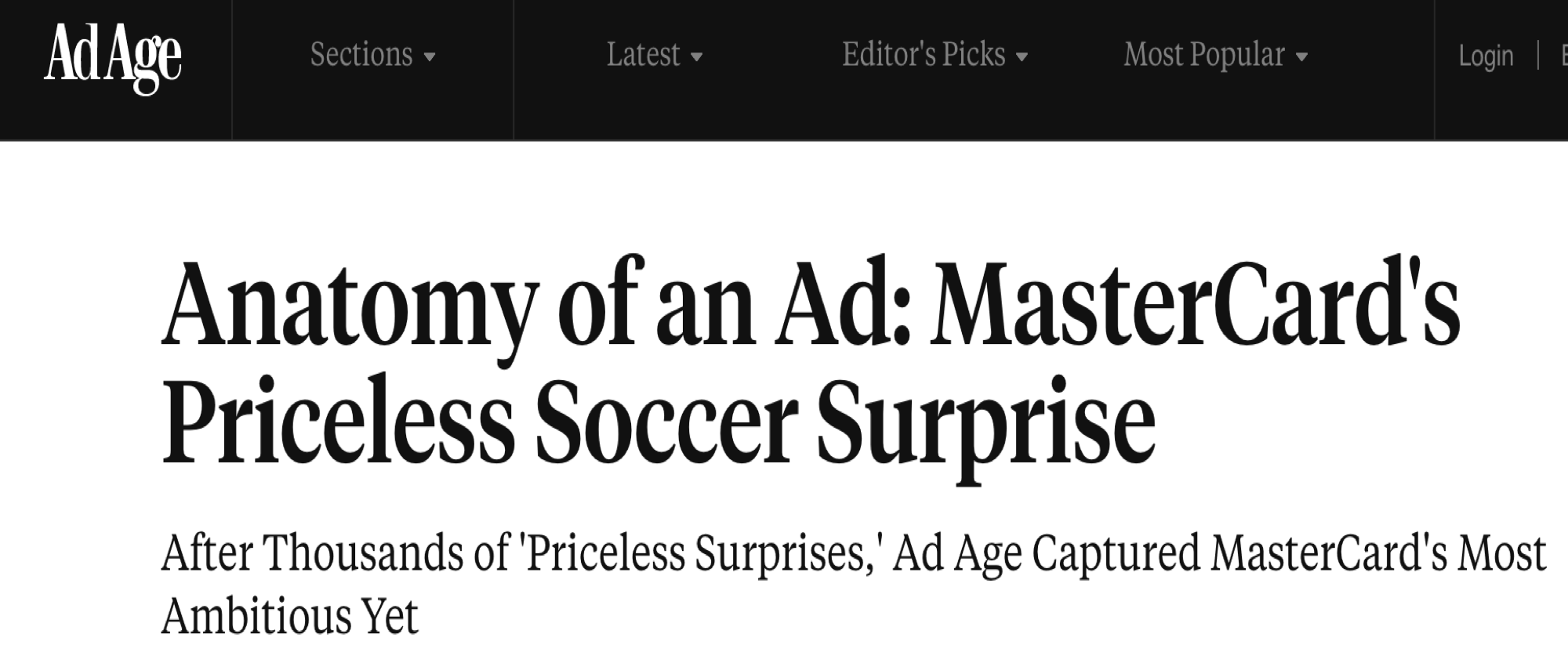Expand the Editor's Picks dropdown arrow
This screenshot has height=663, width=1568.
point(1022,57)
